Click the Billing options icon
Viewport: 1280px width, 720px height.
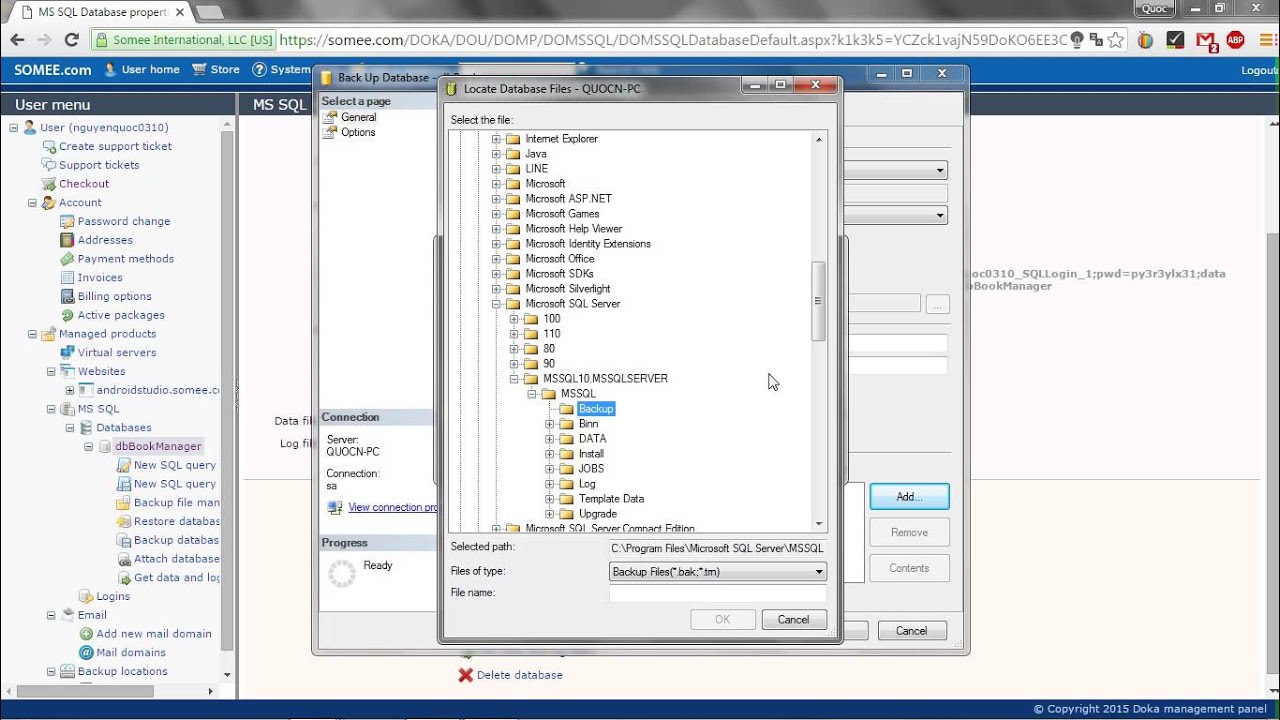67,296
